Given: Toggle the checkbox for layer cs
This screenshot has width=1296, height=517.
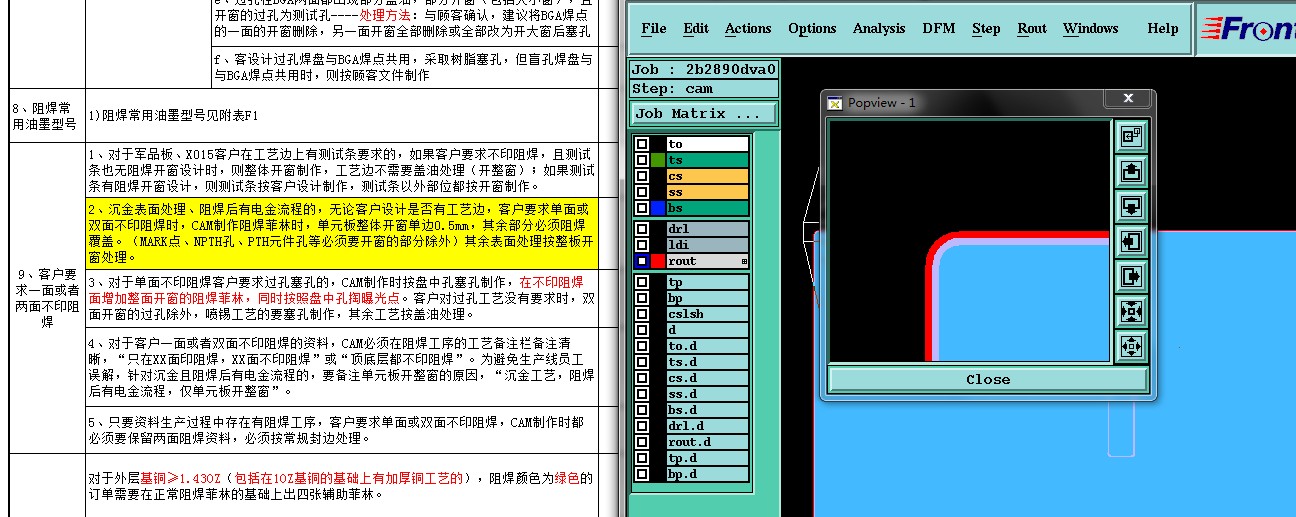Looking at the screenshot, I should tap(641, 176).
